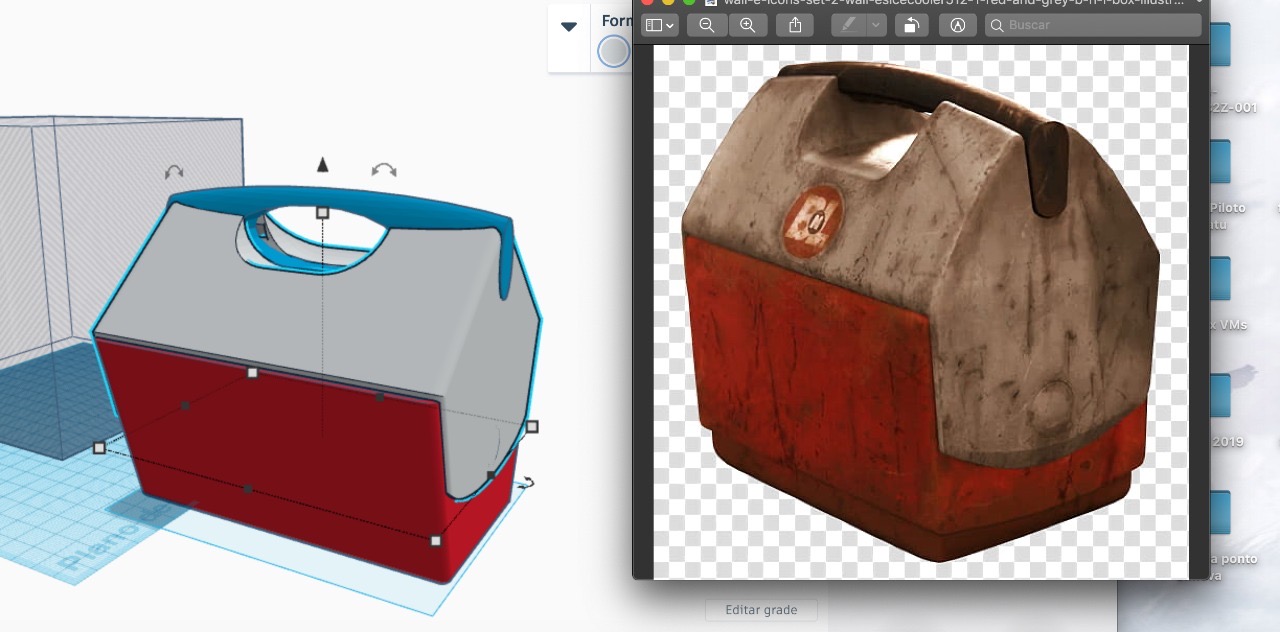Focus the Buscar search field in Preview
This screenshot has width=1280, height=632.
(x=1093, y=25)
